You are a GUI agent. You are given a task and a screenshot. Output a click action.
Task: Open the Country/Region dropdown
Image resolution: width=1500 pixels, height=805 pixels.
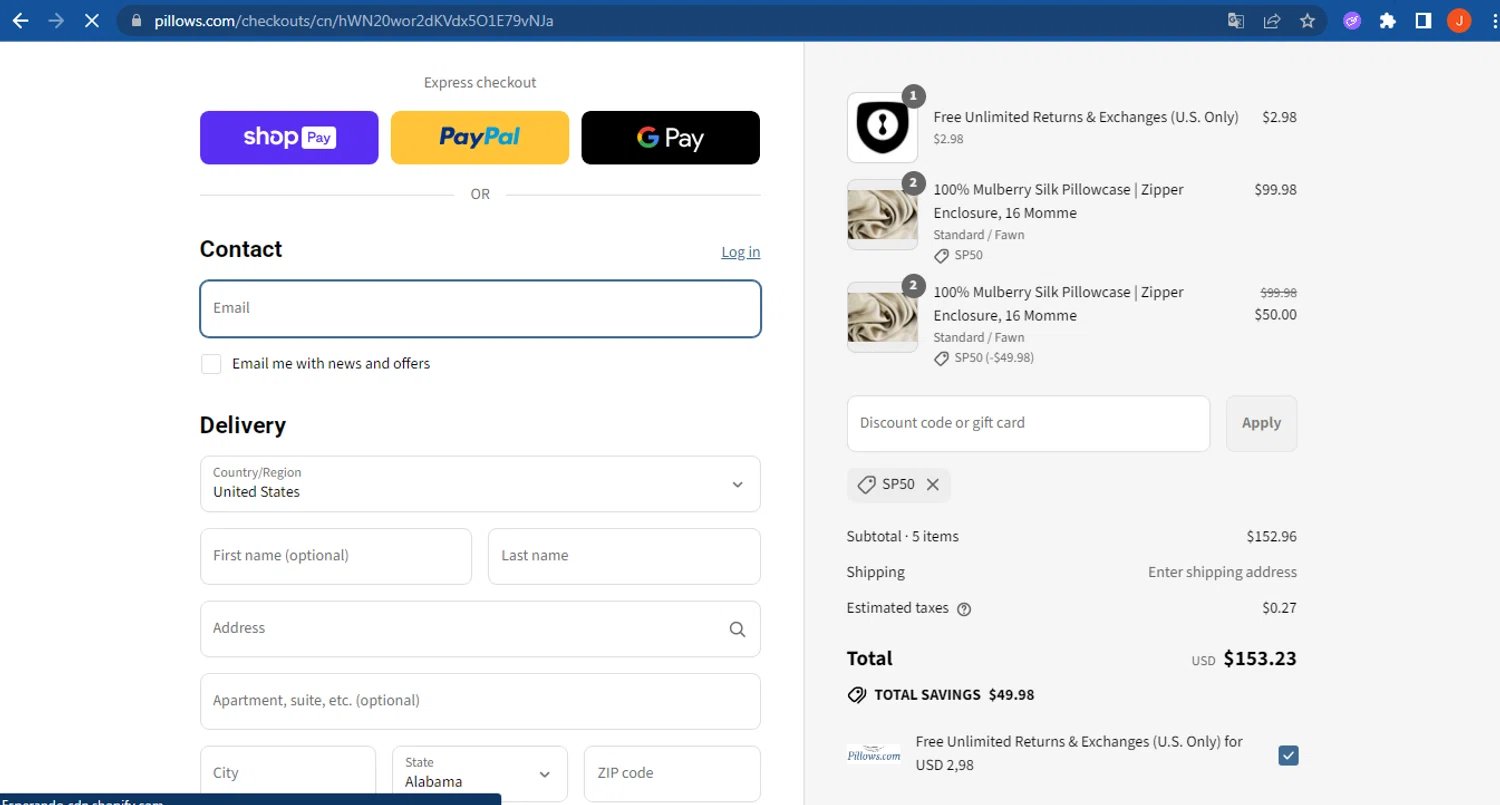click(480, 484)
